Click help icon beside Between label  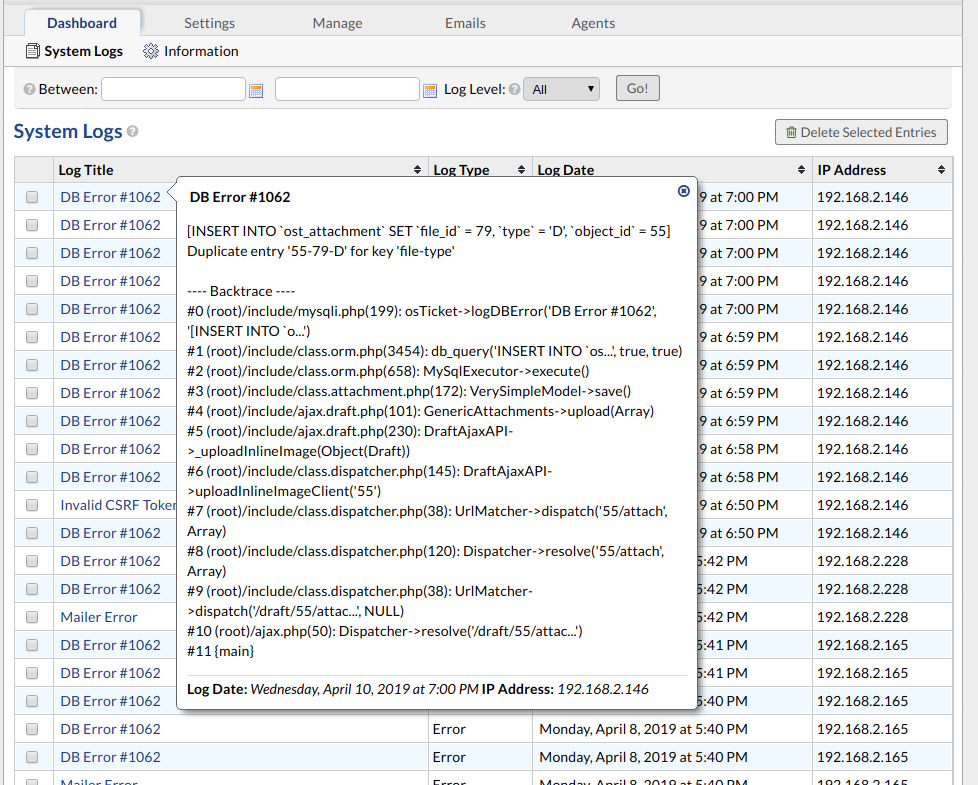pos(29,90)
